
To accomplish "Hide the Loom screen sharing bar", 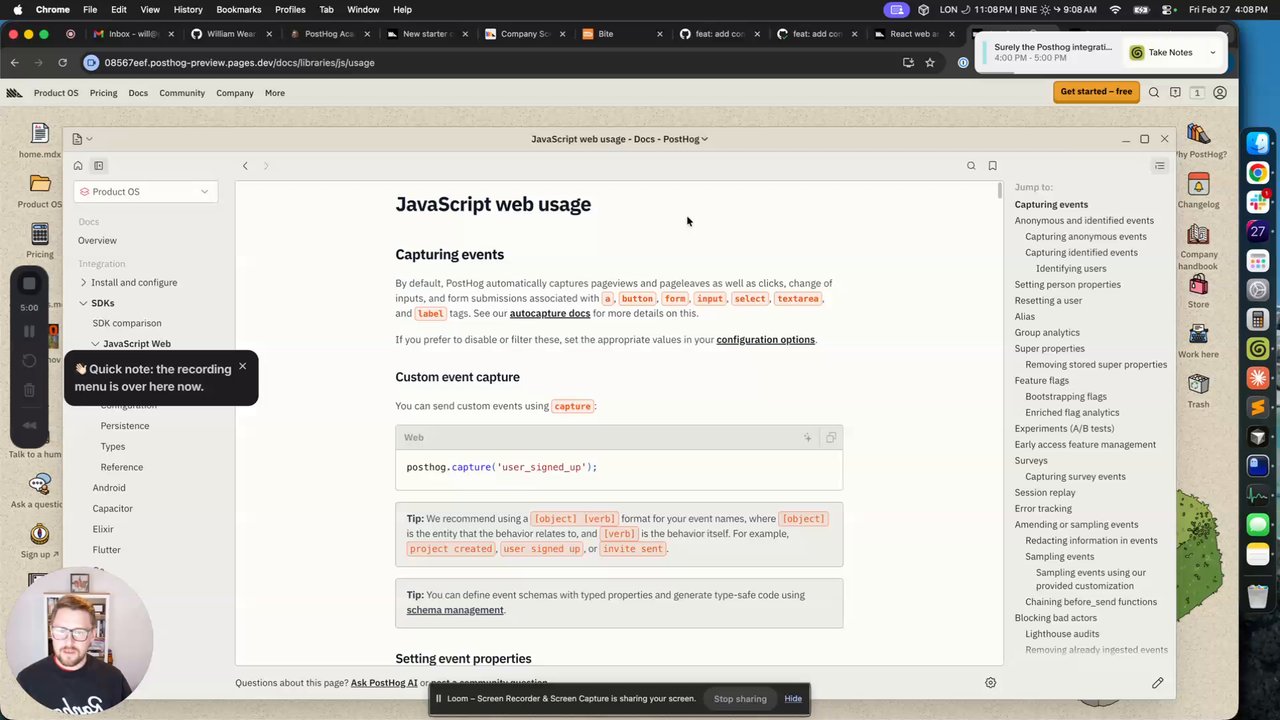I will point(793,699).
